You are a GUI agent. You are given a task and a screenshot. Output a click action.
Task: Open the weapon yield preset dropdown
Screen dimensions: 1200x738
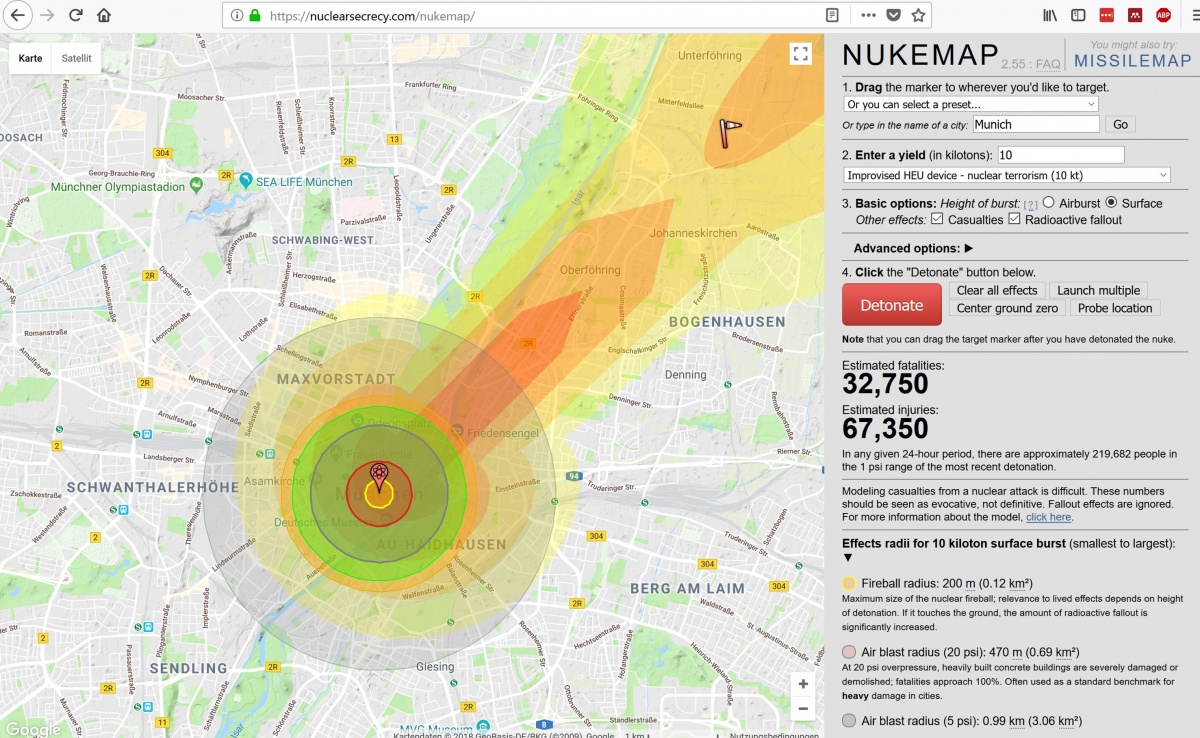[x=1006, y=175]
